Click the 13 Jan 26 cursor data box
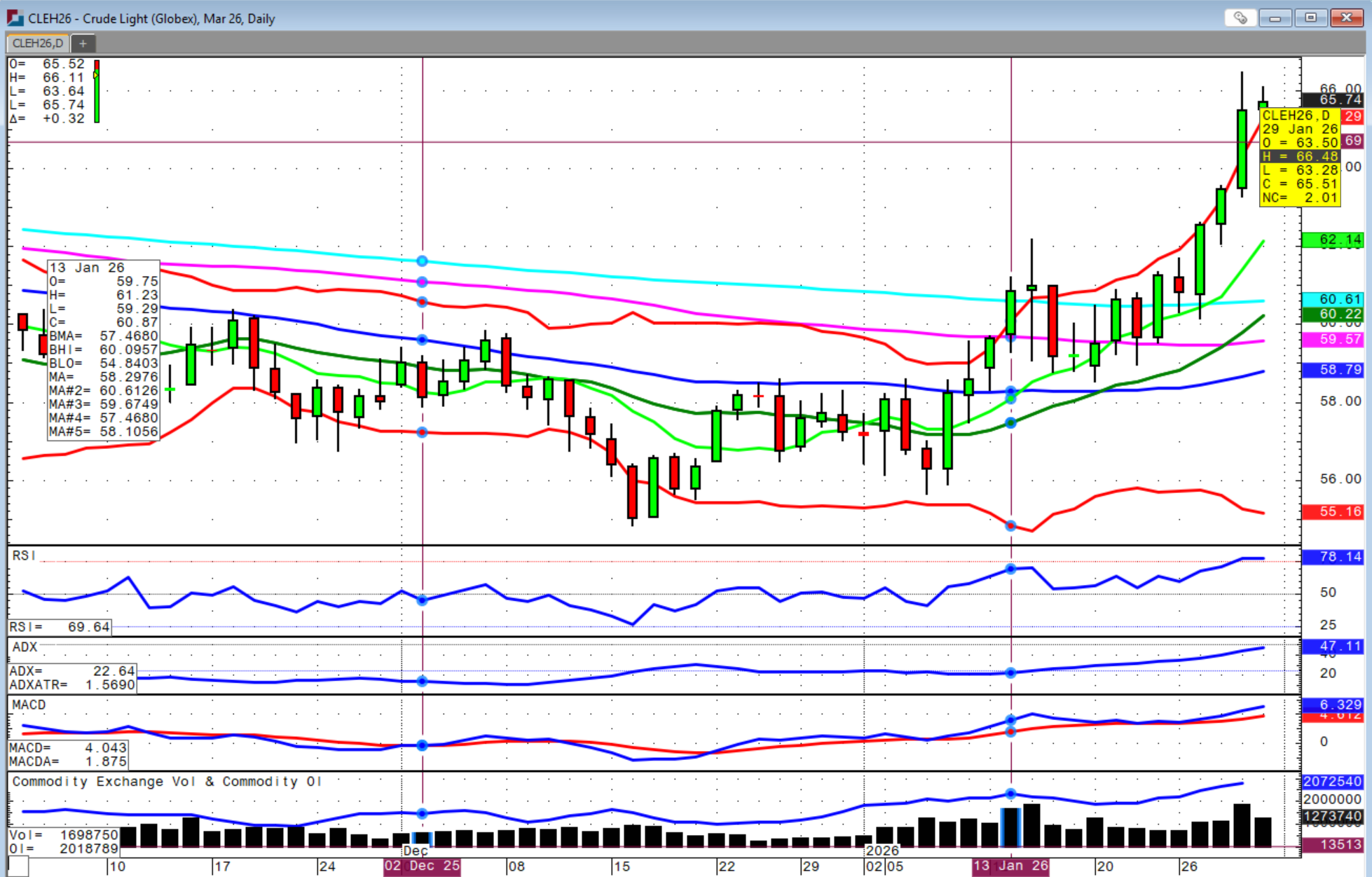Viewport: 1372px width, 877px height. pos(104,350)
